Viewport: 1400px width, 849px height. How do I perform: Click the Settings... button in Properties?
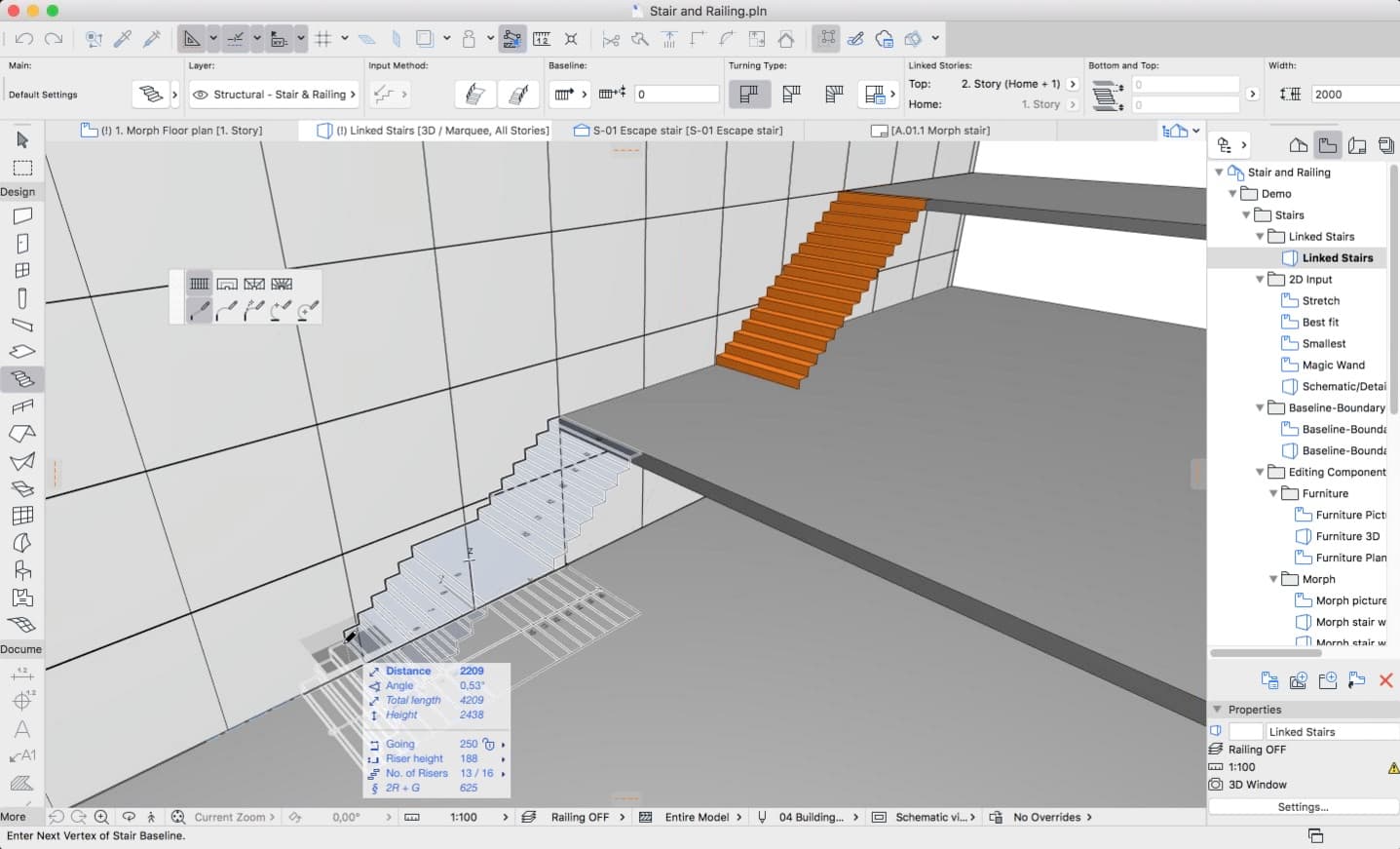1303,807
